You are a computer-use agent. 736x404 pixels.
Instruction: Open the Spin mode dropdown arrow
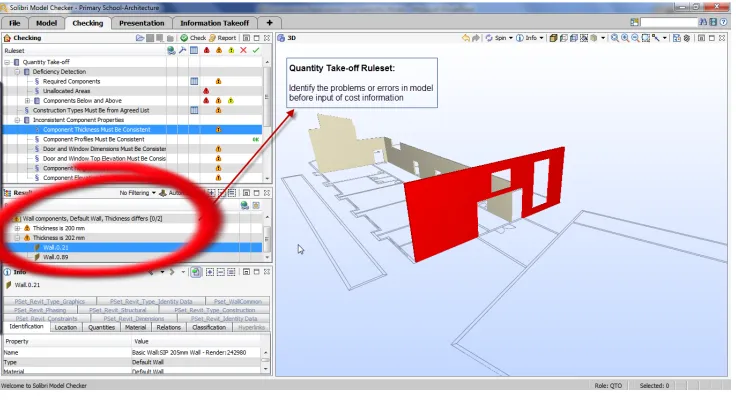(511, 38)
